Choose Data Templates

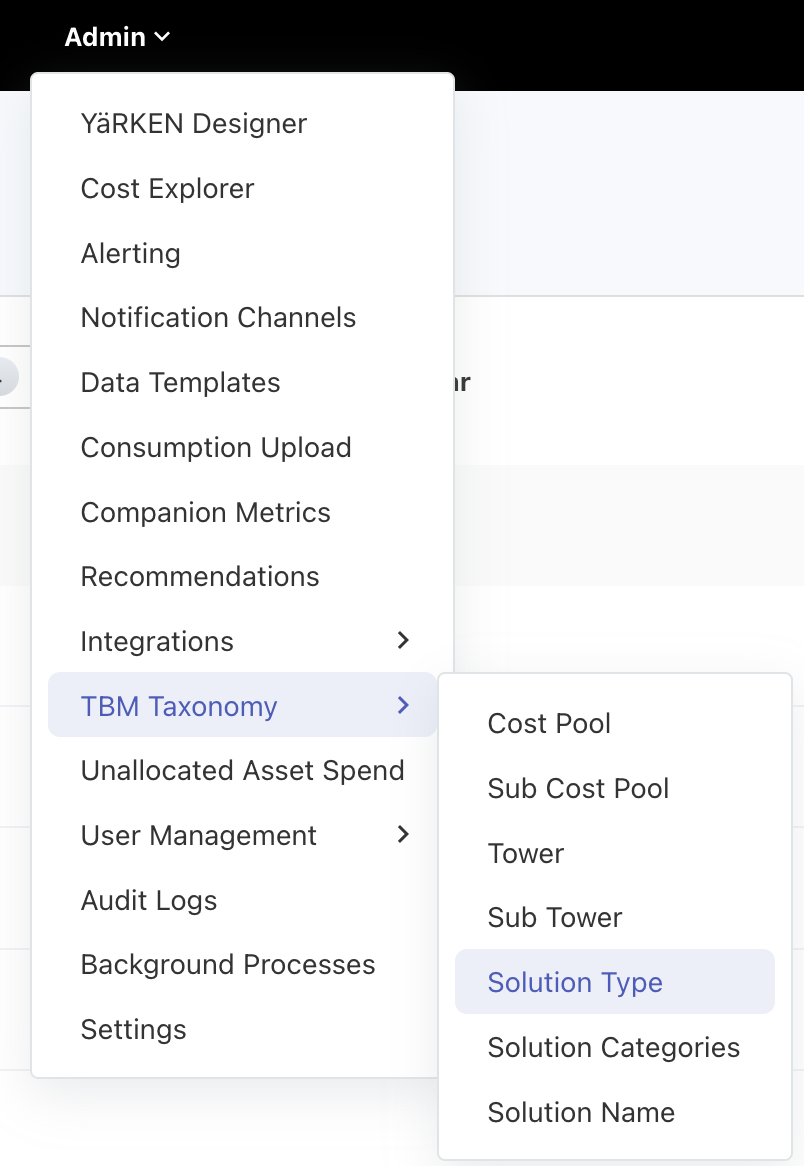(180, 383)
